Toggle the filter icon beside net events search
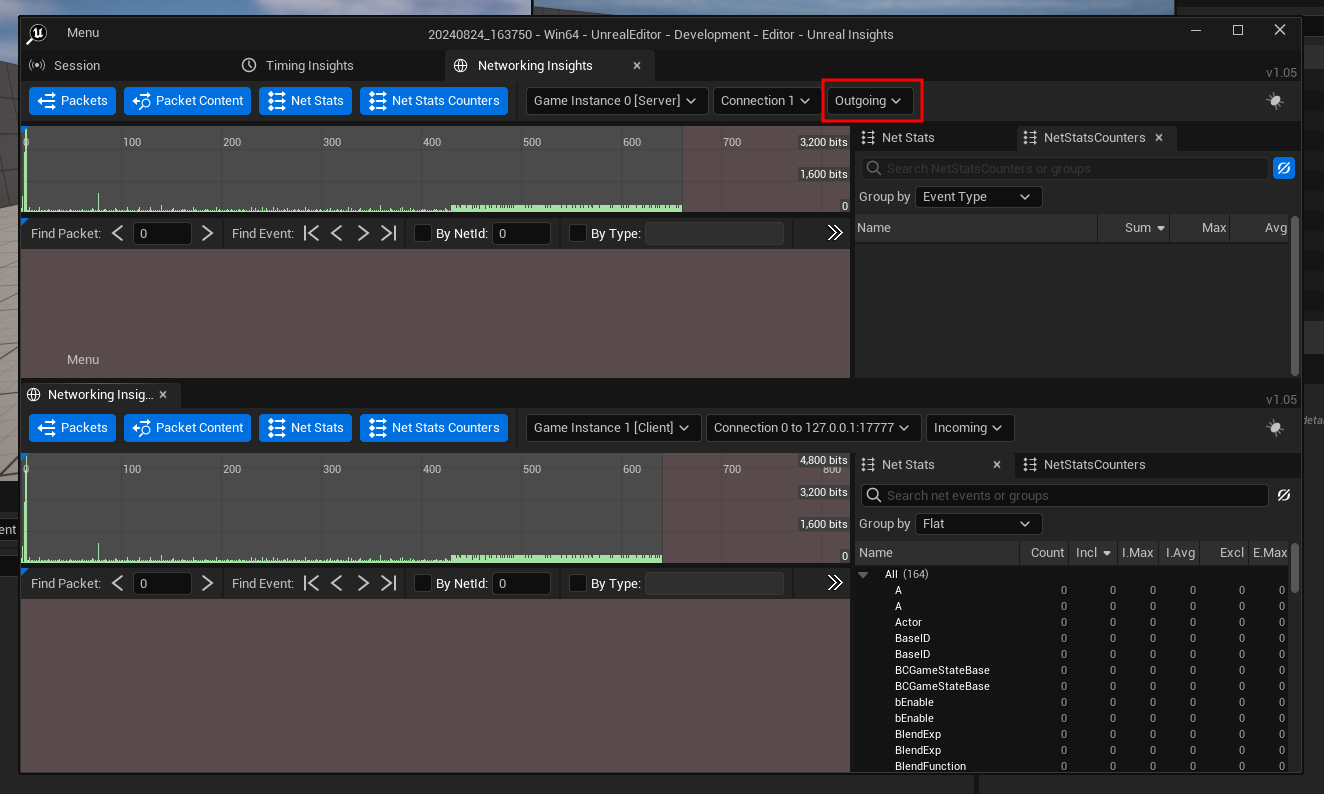This screenshot has width=1324, height=794. (1284, 496)
